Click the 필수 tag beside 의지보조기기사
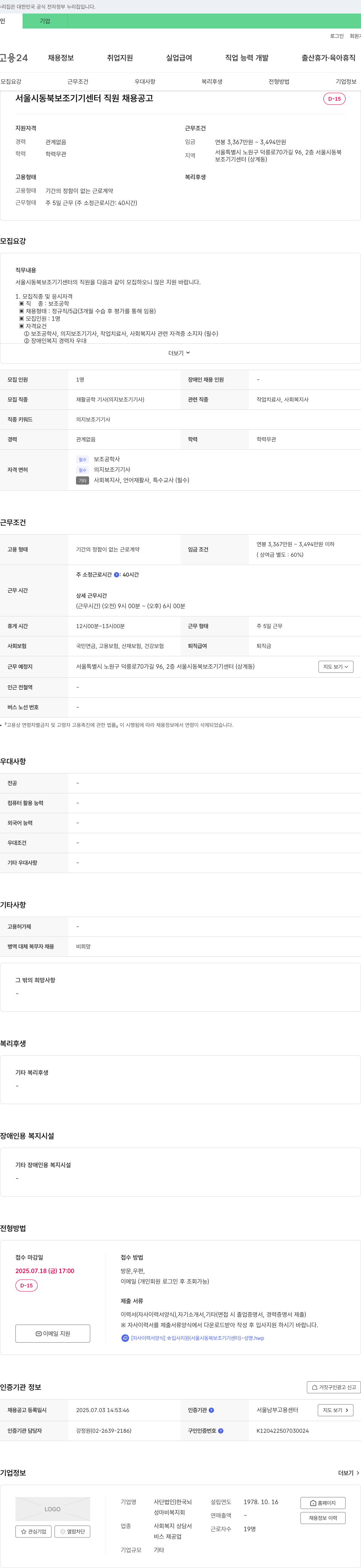 (x=82, y=470)
